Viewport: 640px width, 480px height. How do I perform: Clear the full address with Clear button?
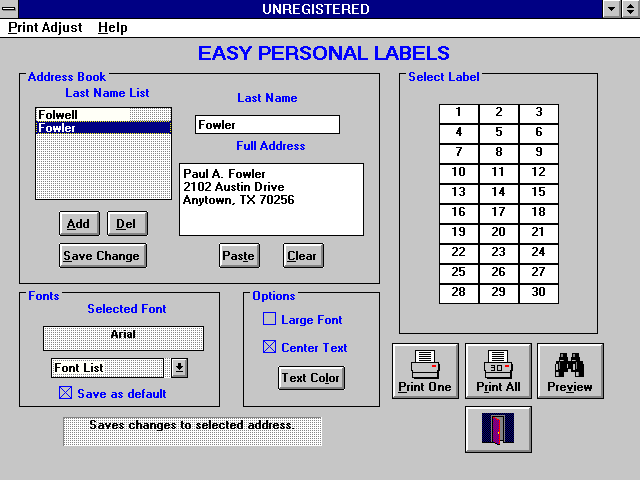302,256
